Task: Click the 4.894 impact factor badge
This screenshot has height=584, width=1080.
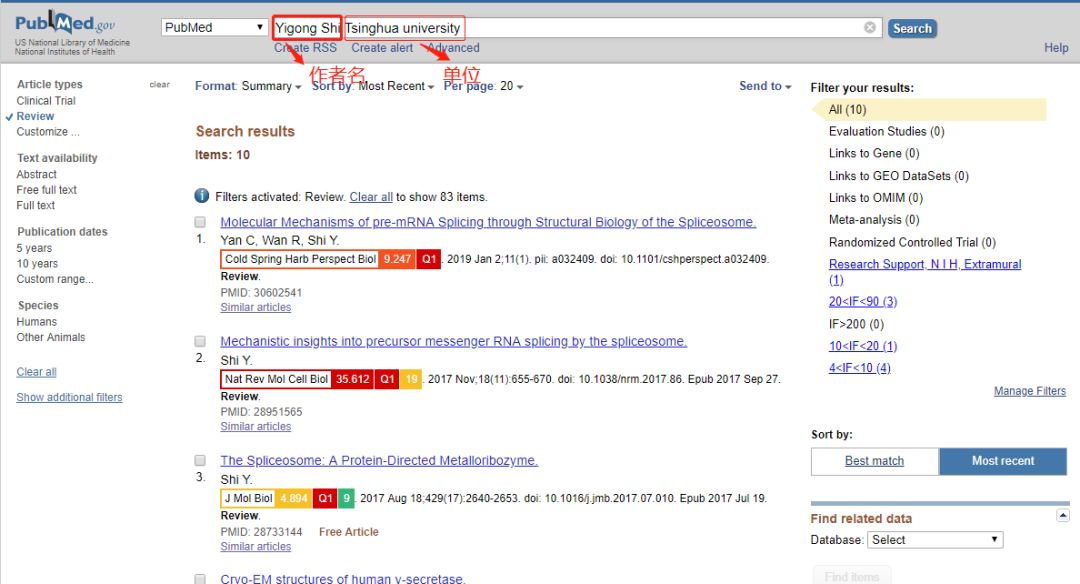Action: (293, 498)
